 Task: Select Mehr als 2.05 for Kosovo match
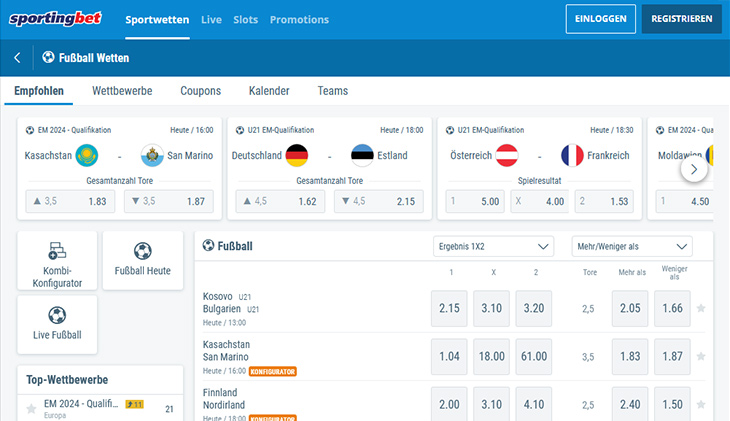coord(630,308)
